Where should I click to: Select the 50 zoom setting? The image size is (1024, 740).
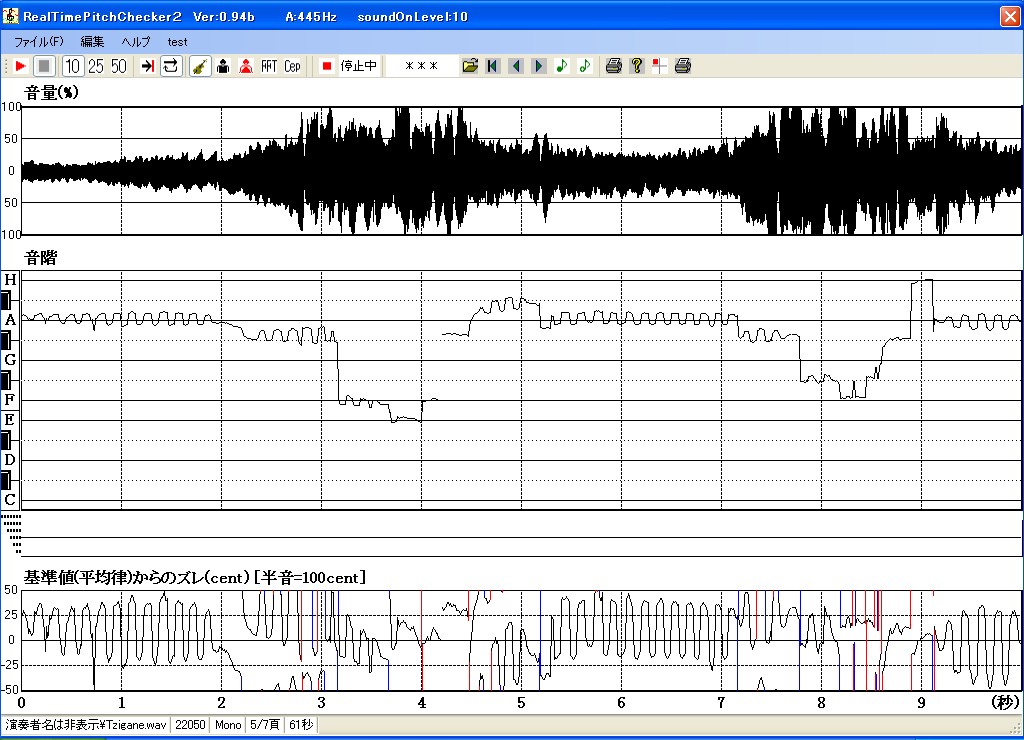pos(118,66)
